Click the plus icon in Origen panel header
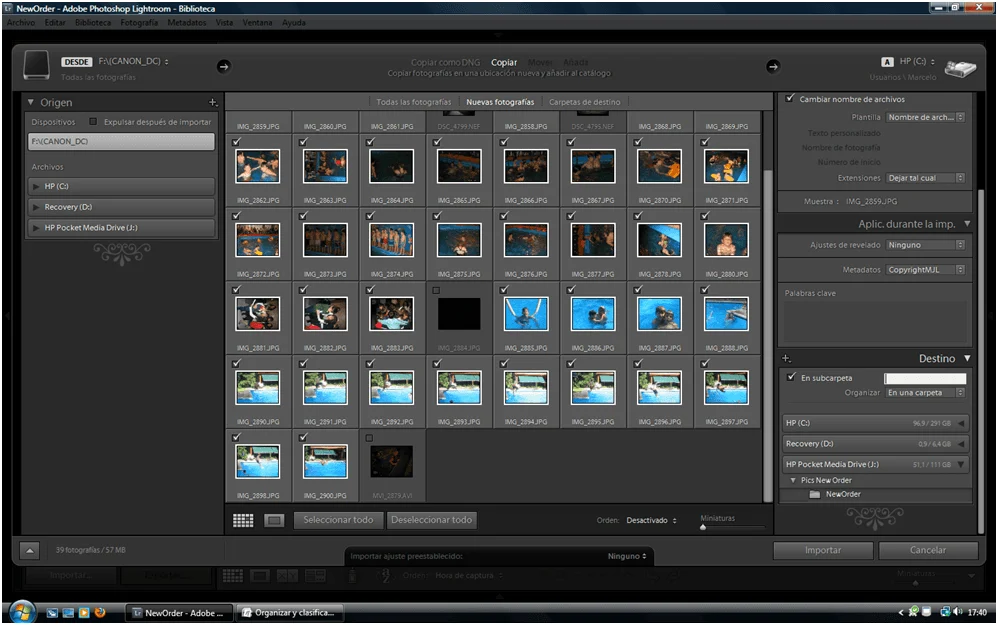 213,102
